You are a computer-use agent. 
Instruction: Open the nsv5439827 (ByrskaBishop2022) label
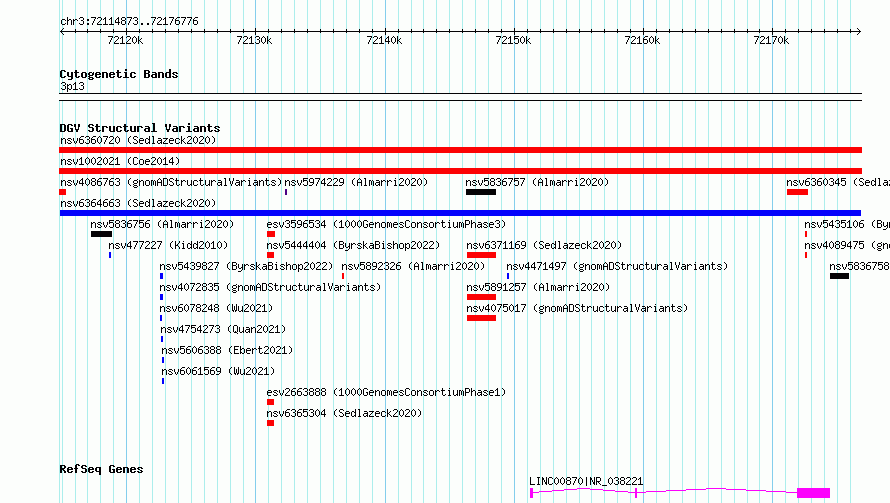tap(246, 266)
